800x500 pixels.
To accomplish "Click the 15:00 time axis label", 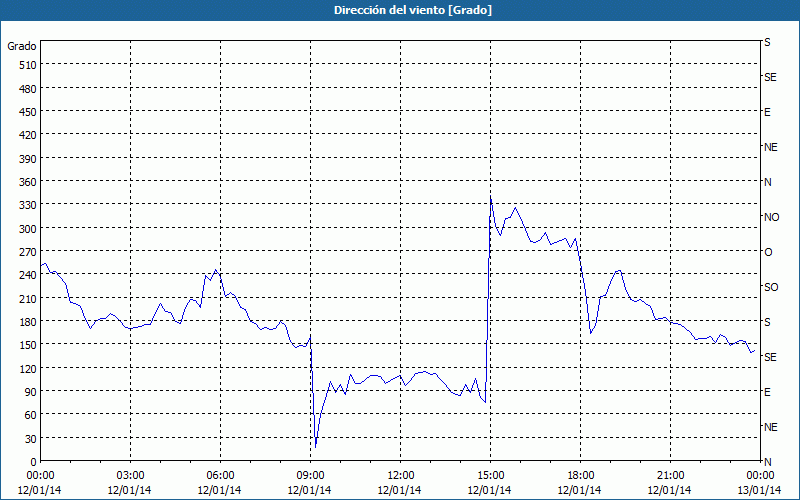I will tap(490, 476).
